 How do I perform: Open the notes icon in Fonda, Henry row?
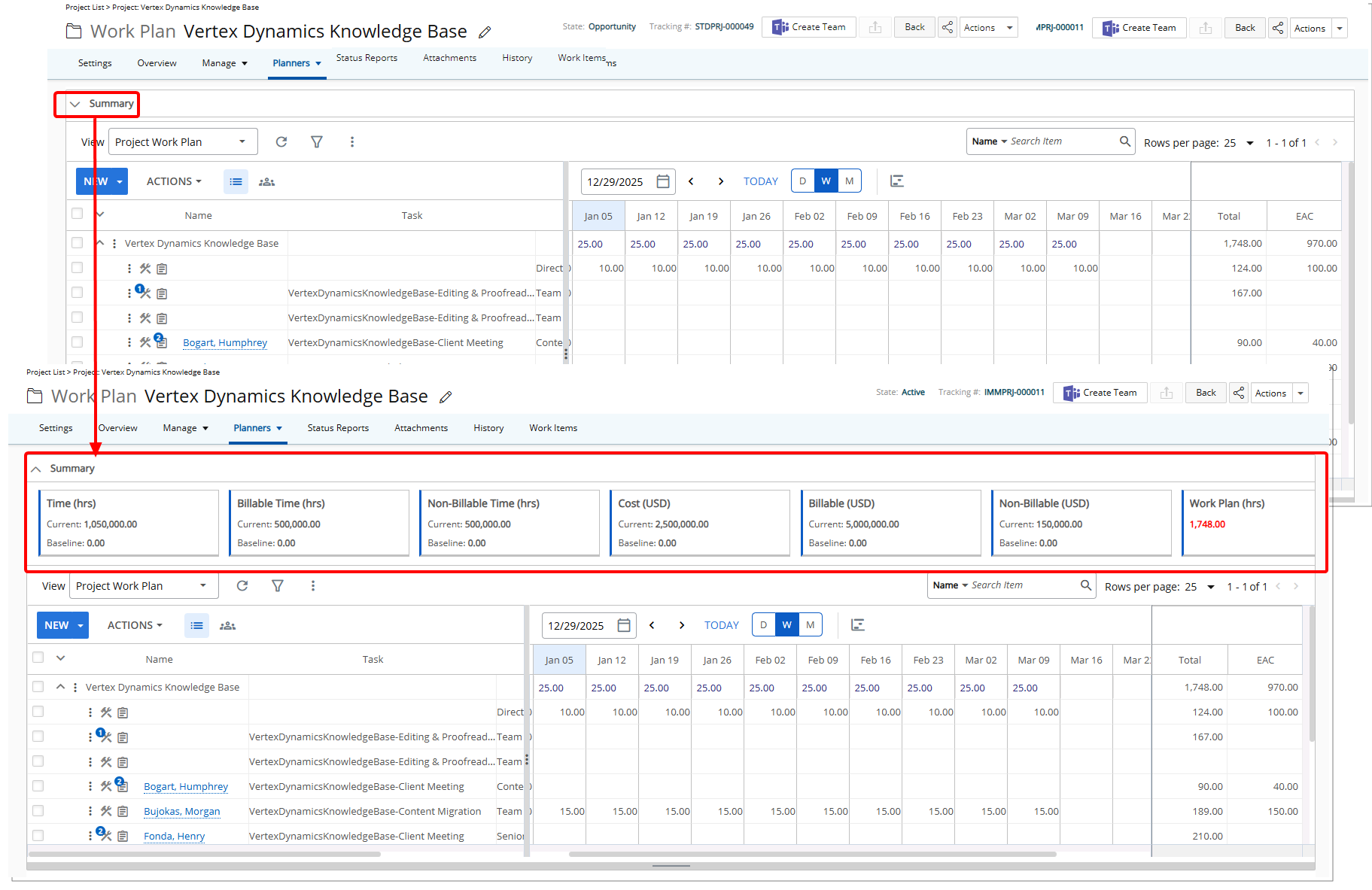[x=123, y=836]
